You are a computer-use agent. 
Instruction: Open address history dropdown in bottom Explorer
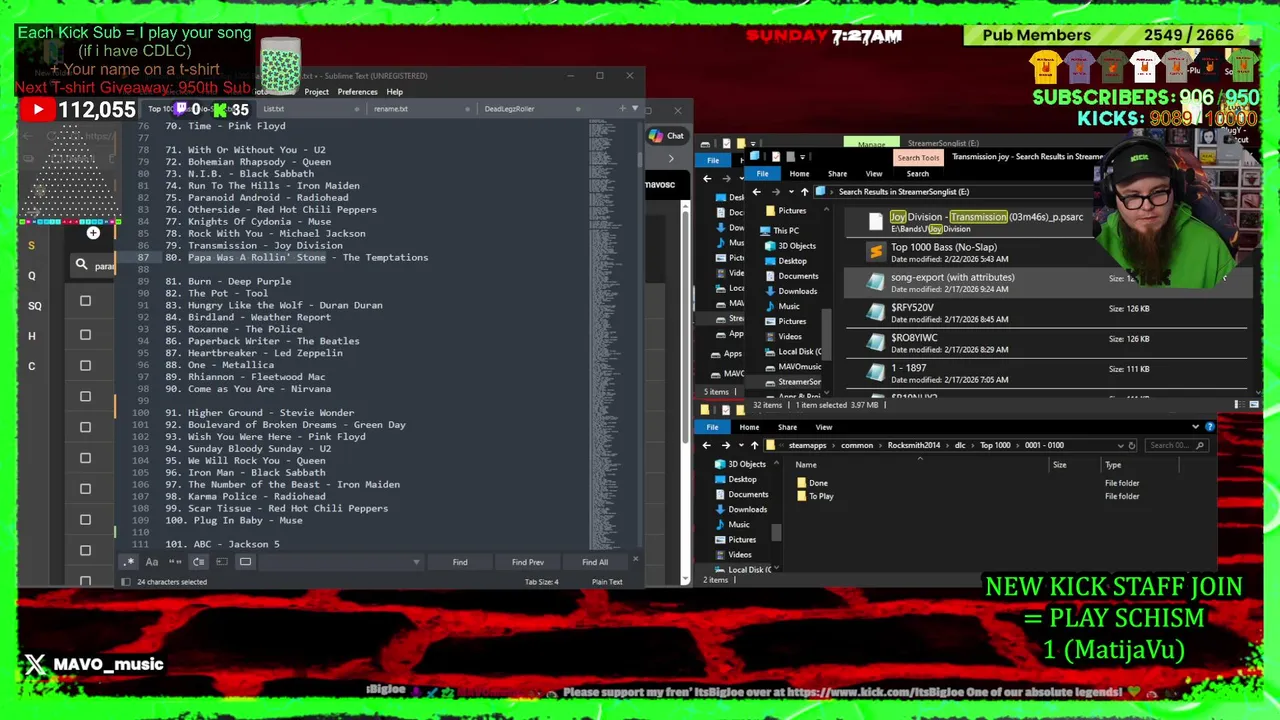coord(1119,445)
